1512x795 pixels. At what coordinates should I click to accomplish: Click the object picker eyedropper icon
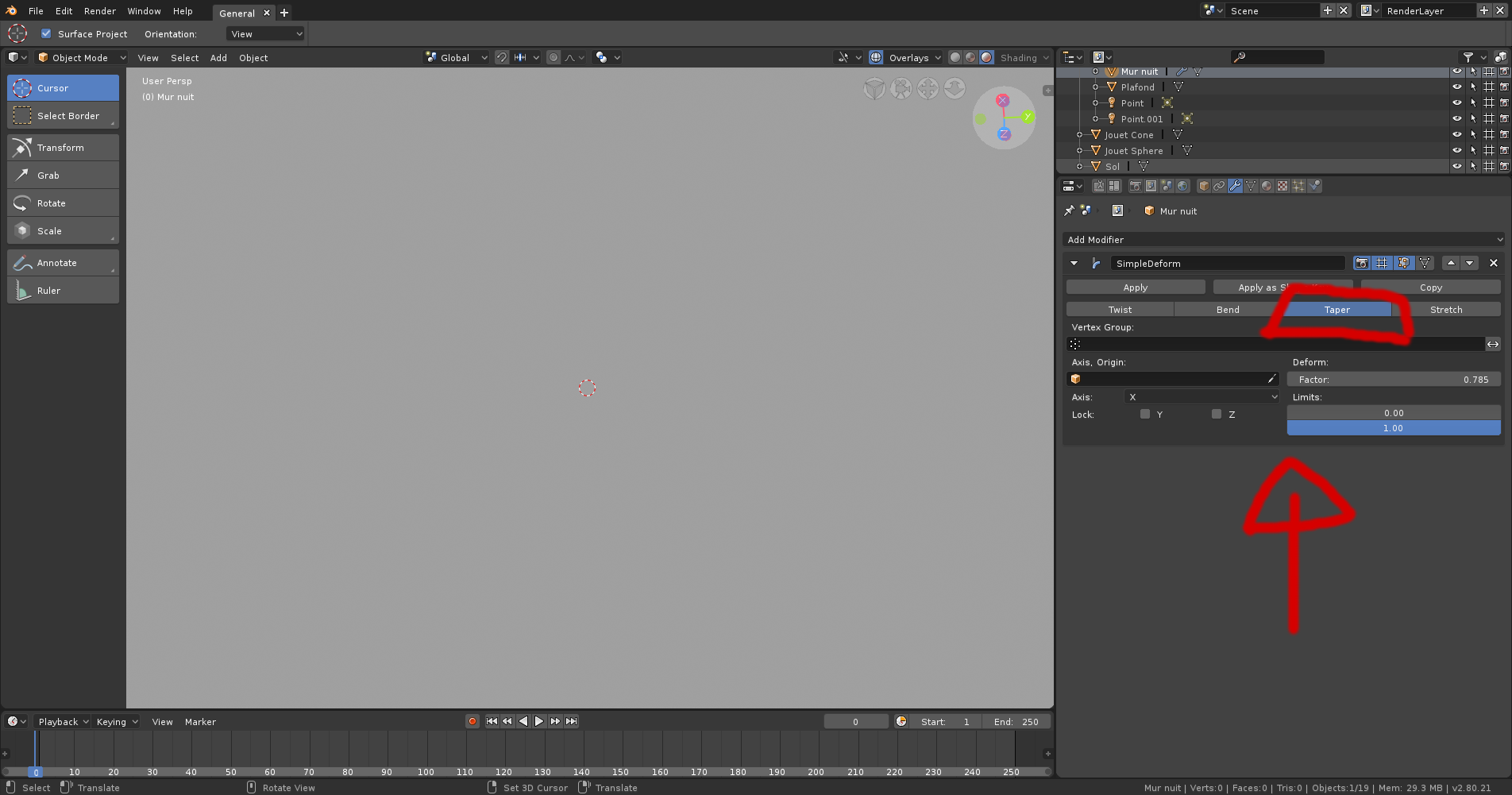coord(1271,379)
